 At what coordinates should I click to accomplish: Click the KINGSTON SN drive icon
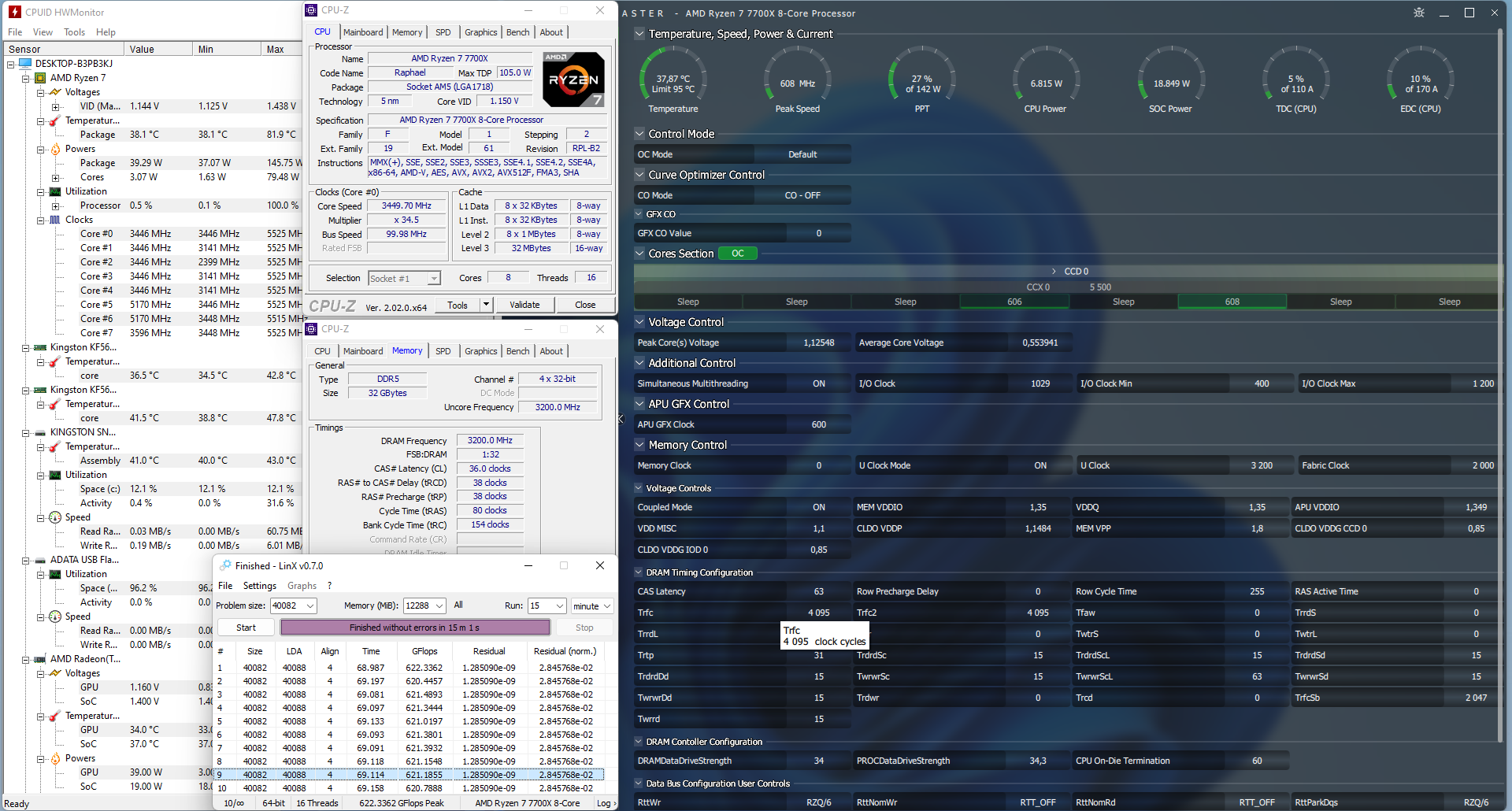coord(40,432)
